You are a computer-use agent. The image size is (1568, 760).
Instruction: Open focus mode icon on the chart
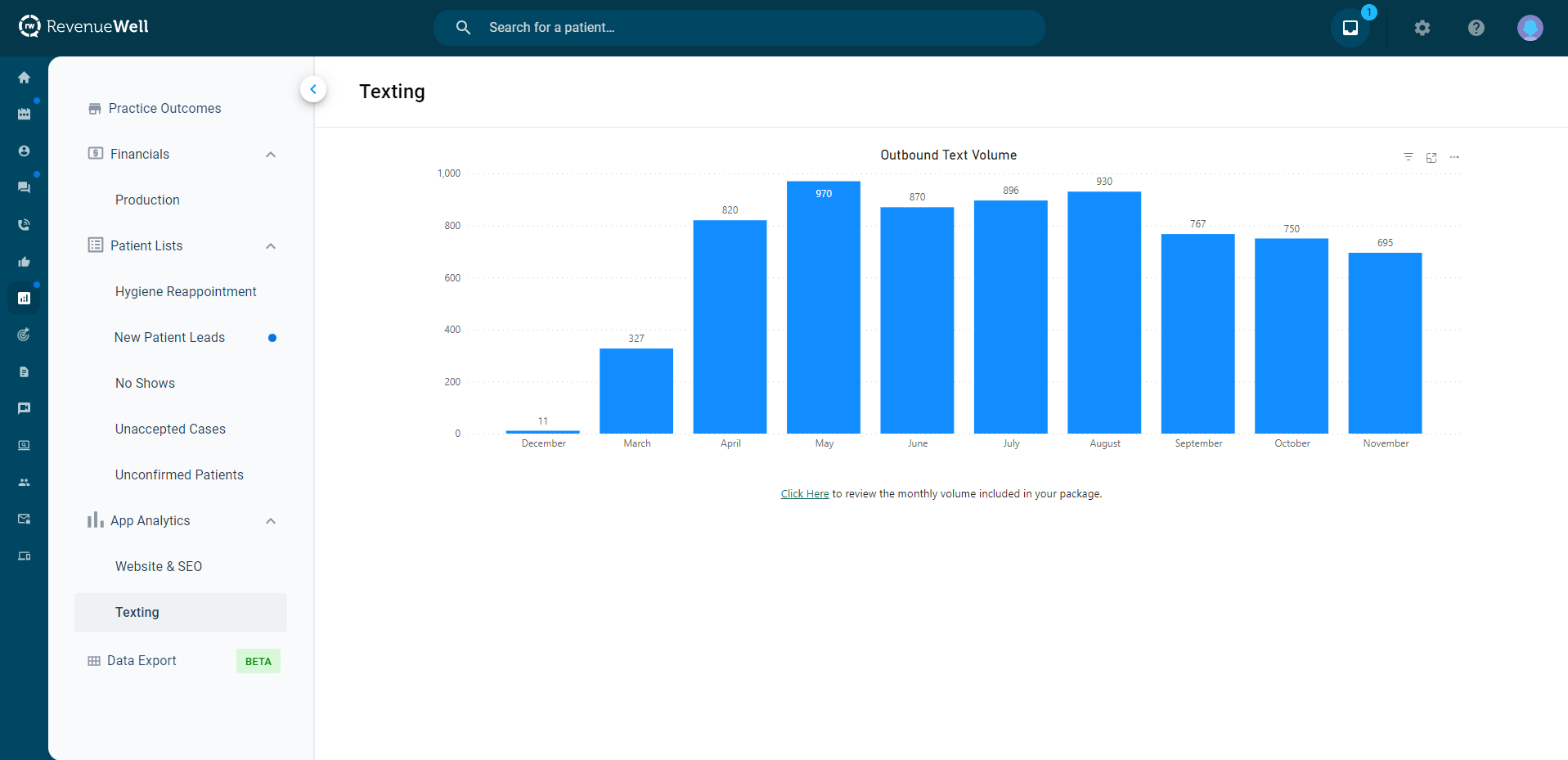pos(1431,157)
